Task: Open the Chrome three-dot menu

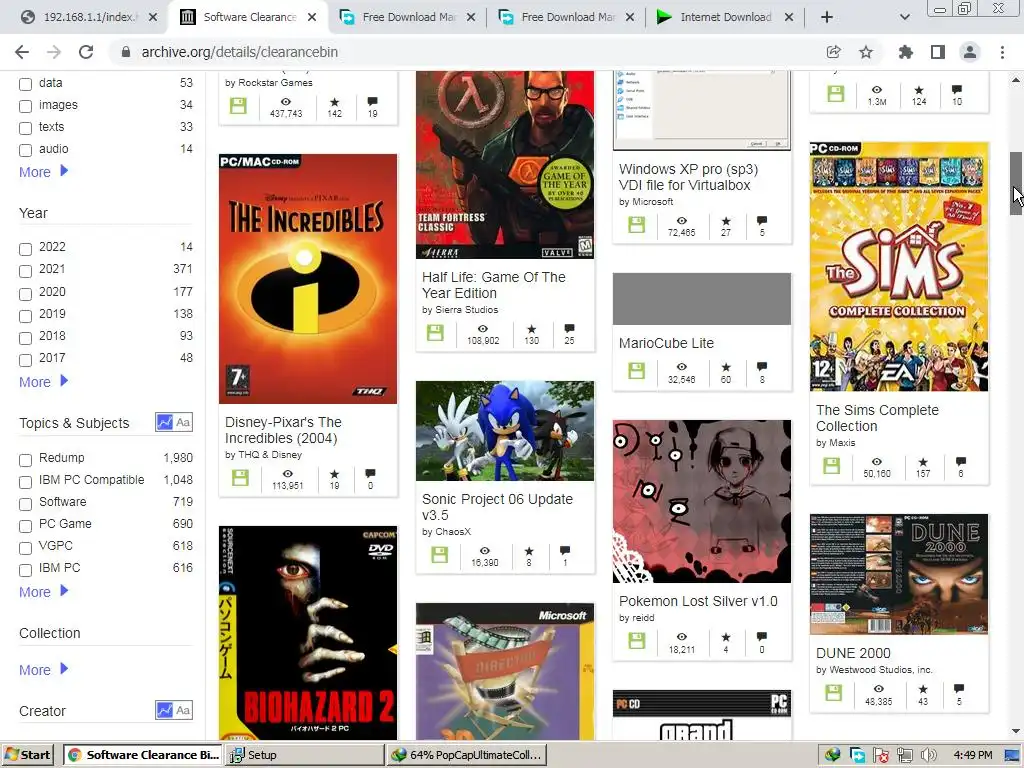Action: point(1002,52)
